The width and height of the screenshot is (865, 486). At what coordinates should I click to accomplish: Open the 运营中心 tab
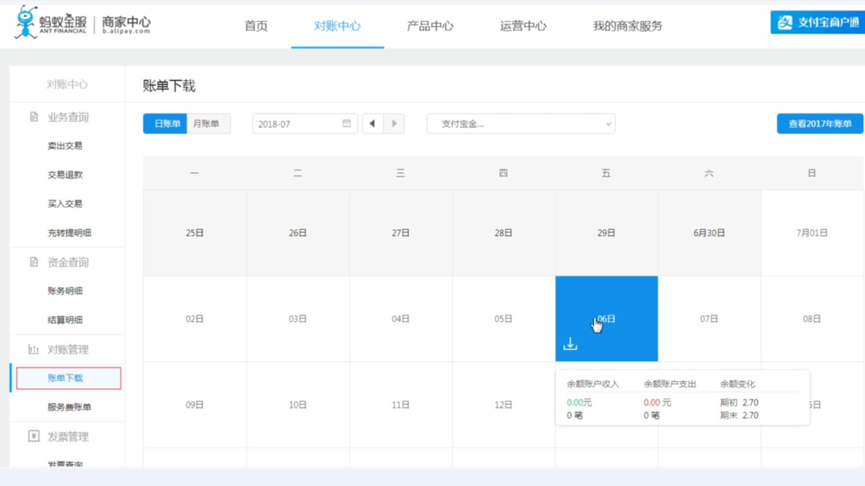click(x=523, y=26)
